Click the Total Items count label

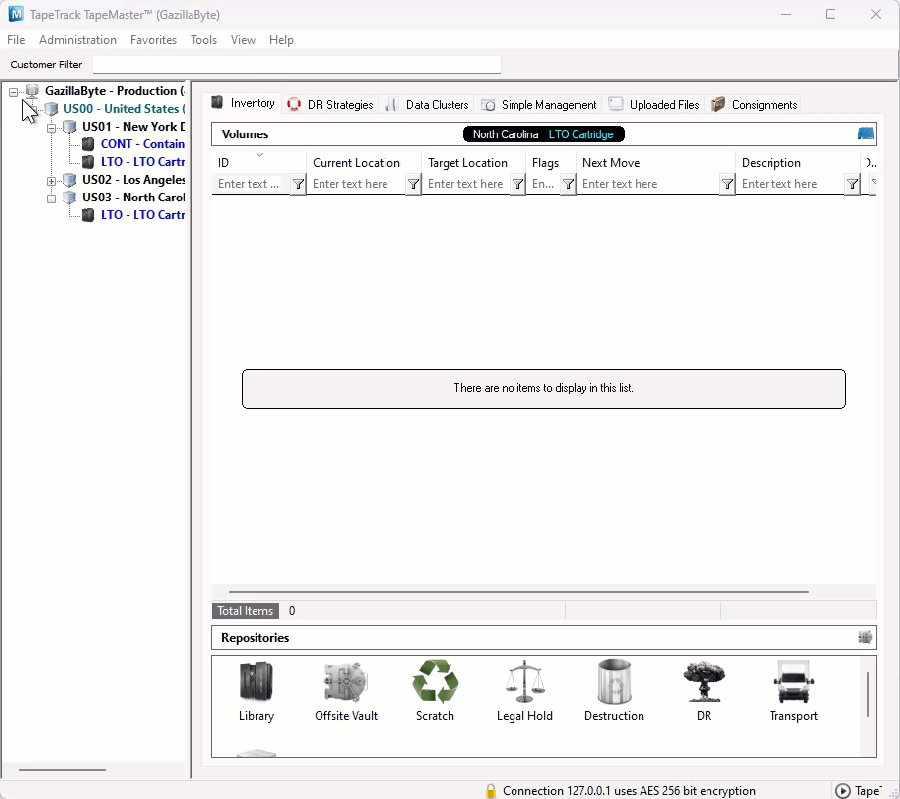click(245, 611)
